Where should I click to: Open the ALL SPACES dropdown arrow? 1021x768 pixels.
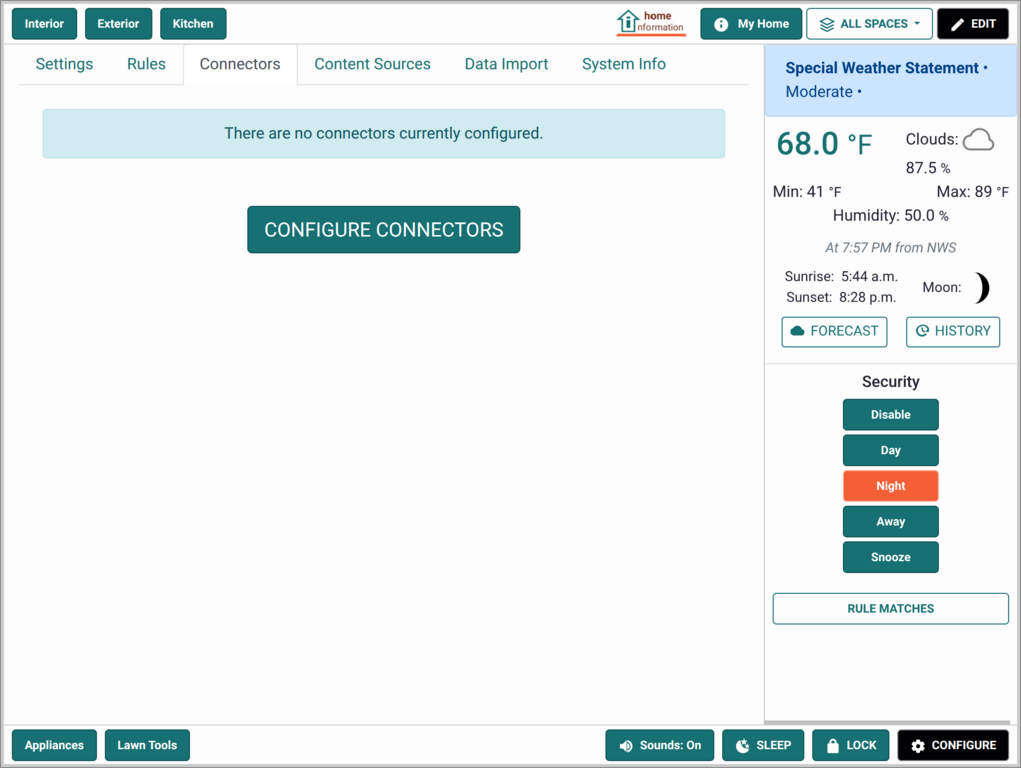coord(917,23)
